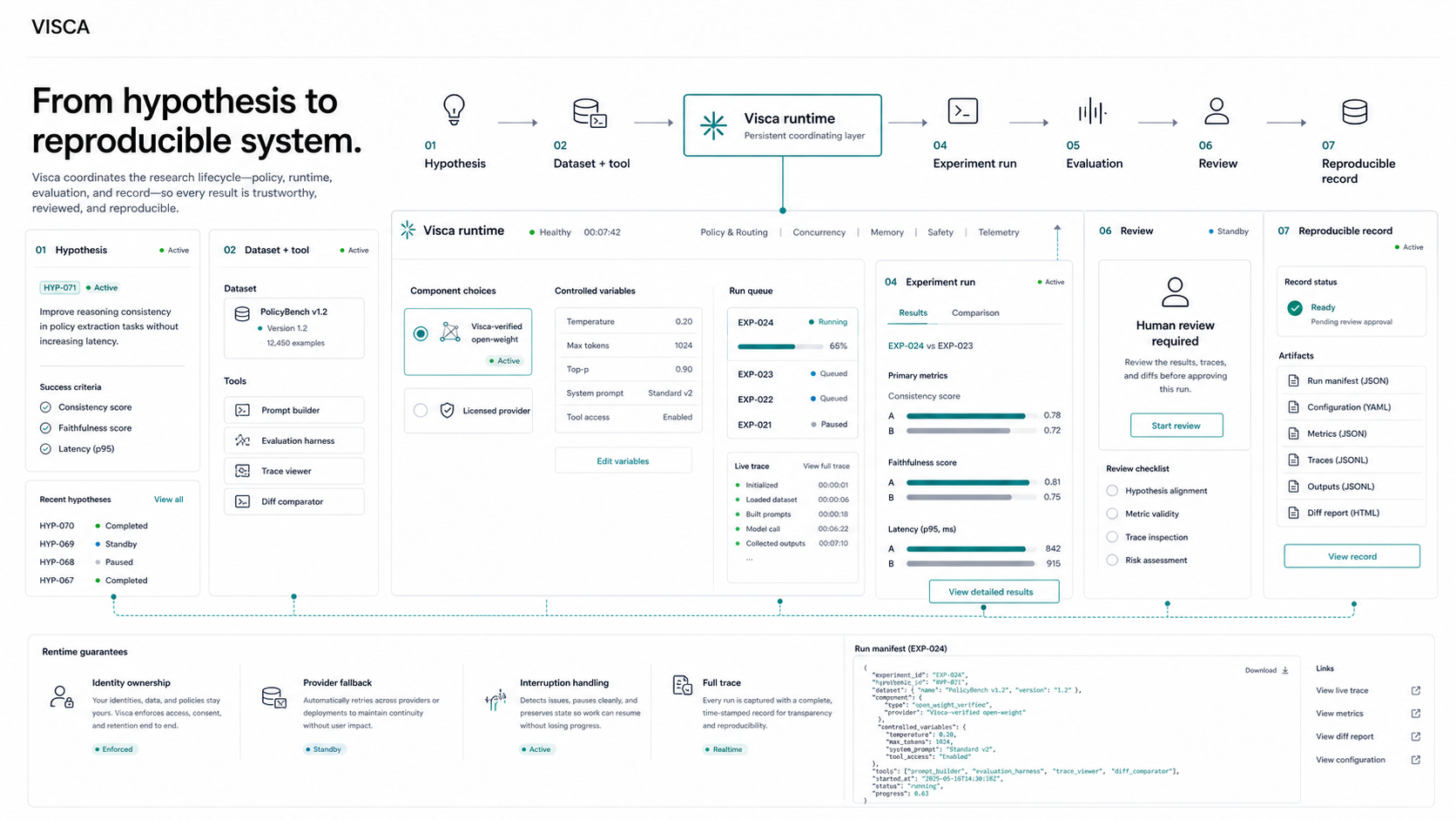
Task: Click the Traces (JSONL) file icon
Action: tap(1293, 460)
